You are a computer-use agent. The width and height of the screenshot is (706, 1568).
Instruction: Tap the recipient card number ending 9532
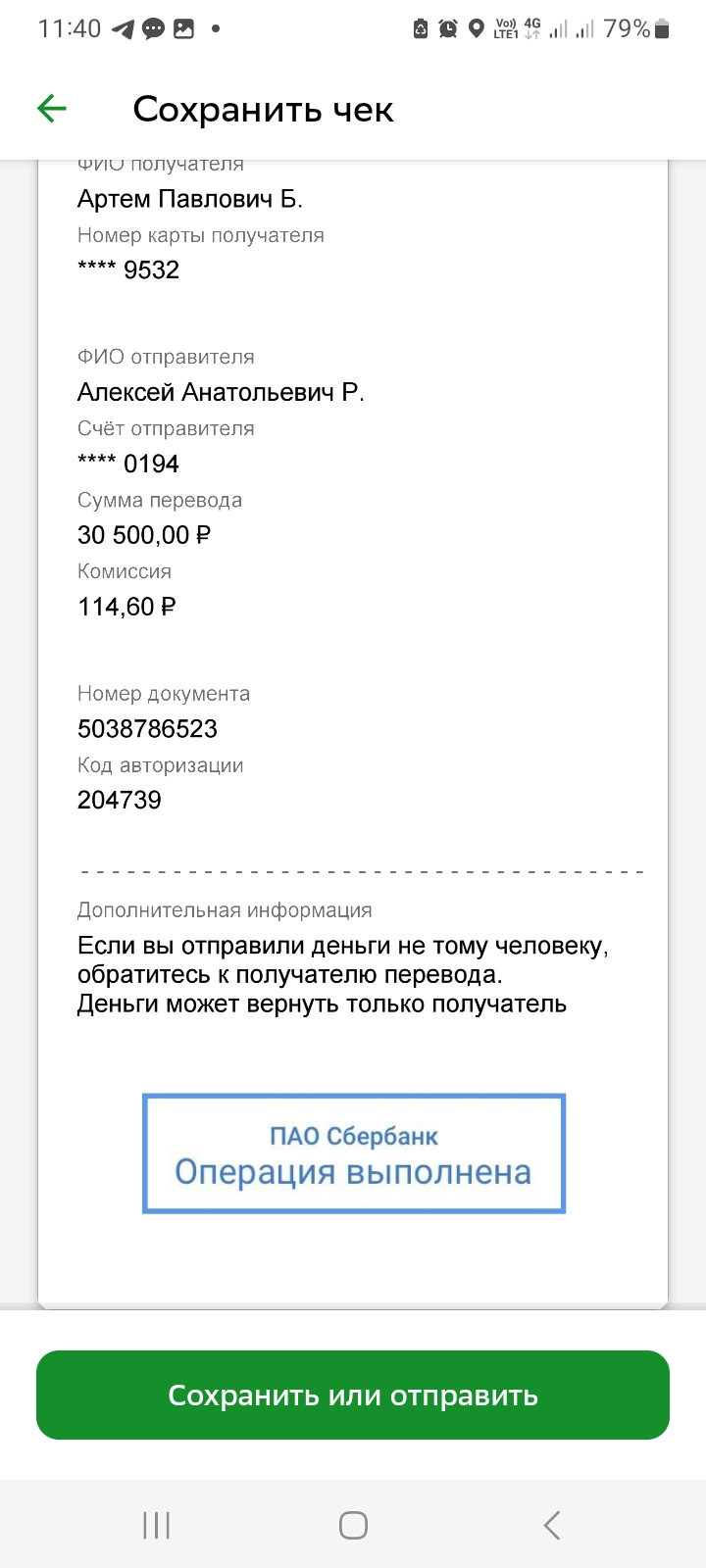click(x=128, y=270)
